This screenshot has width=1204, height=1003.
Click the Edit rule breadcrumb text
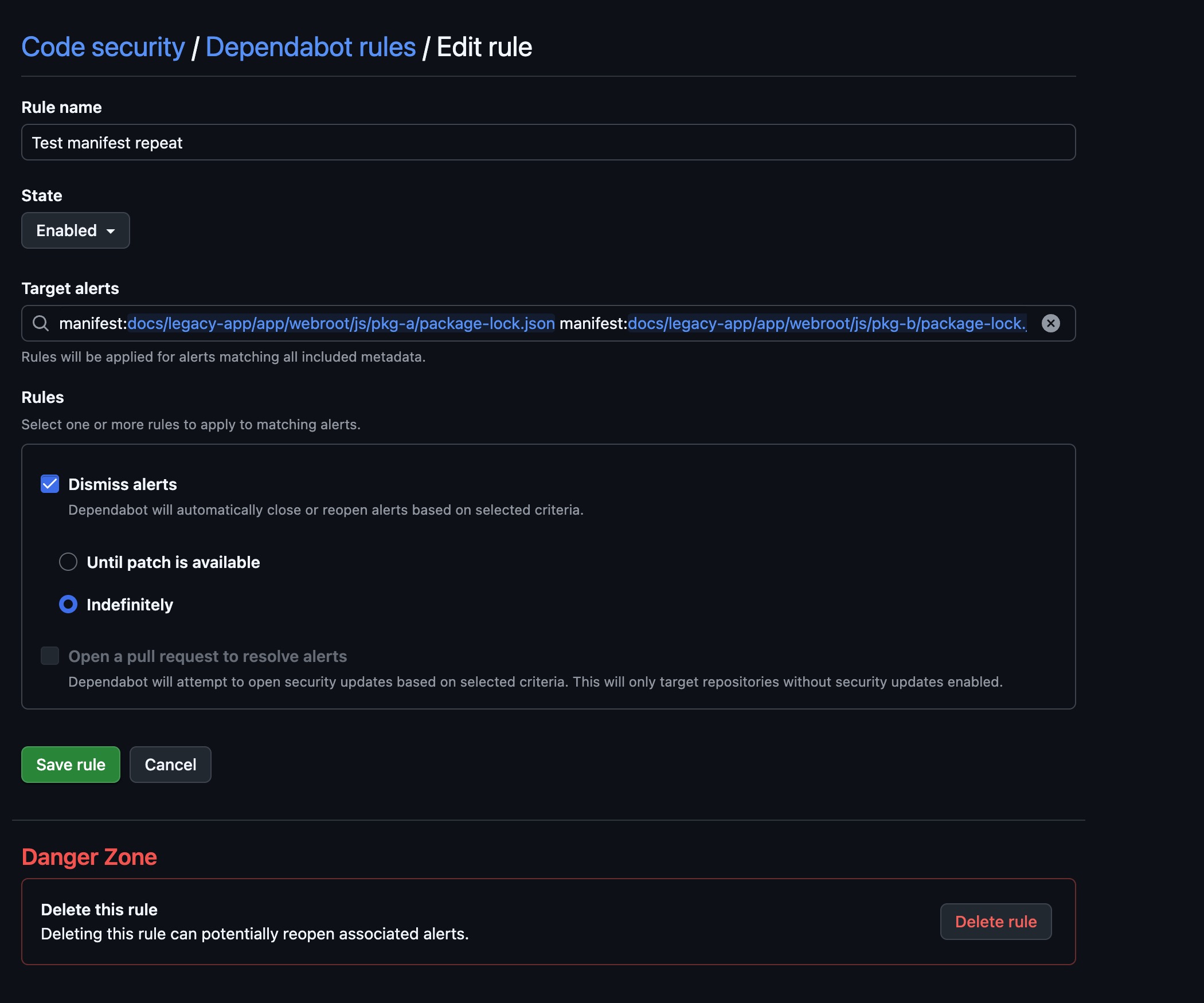(484, 47)
